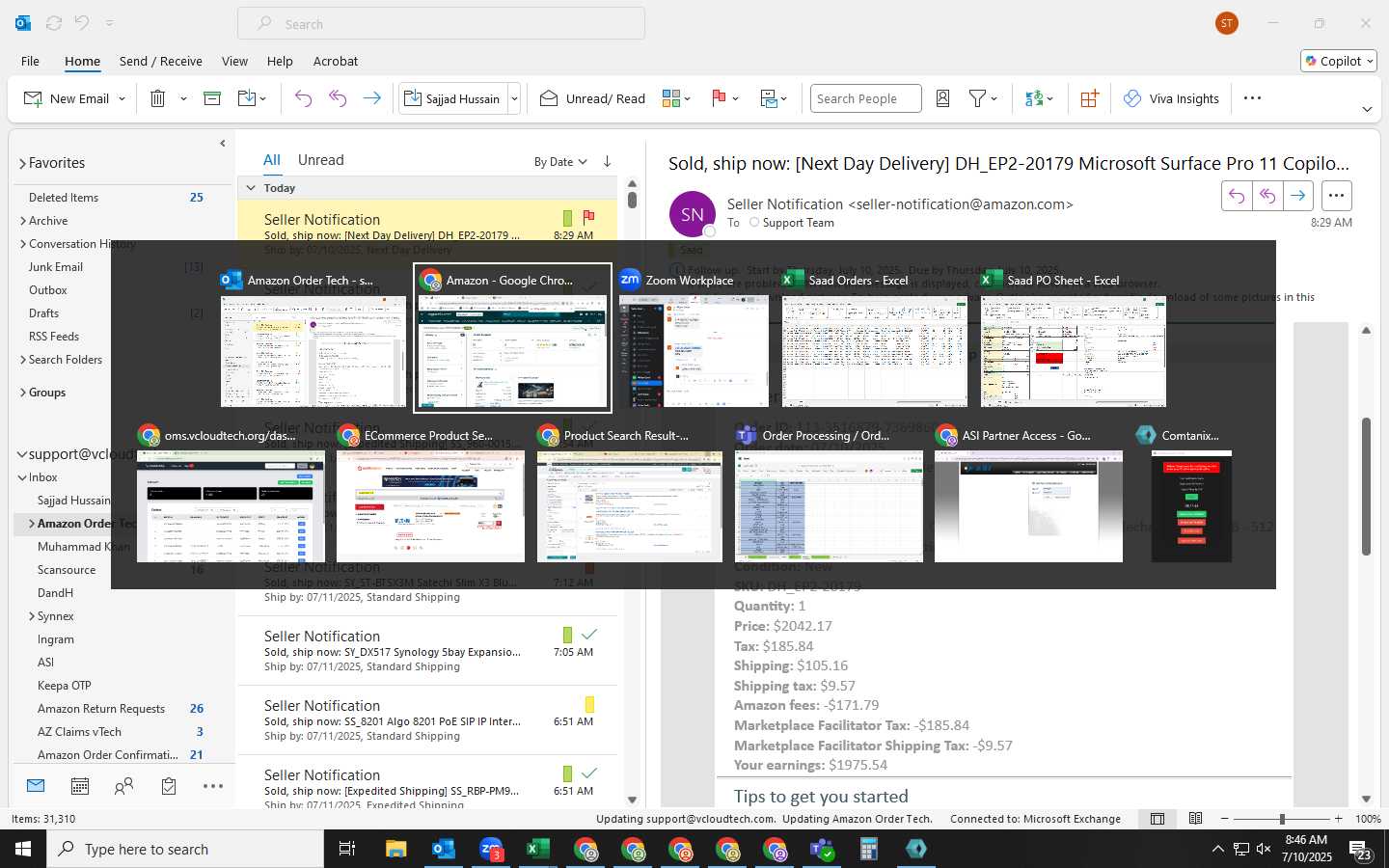The height and width of the screenshot is (868, 1389).
Task: Open the People module icon
Action: [123, 786]
